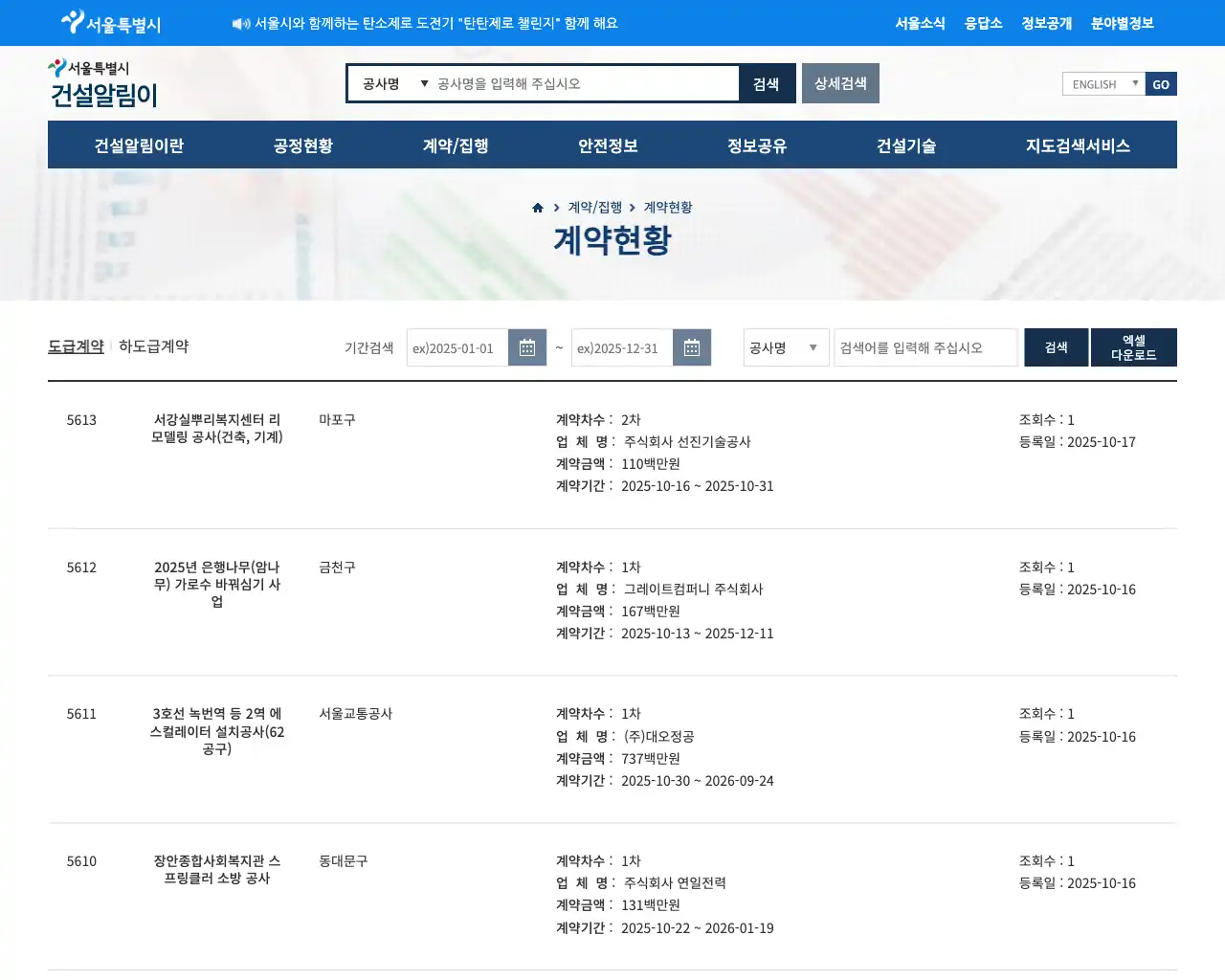This screenshot has width=1225, height=980.
Task: Click the home icon in breadcrumb
Action: 538,208
